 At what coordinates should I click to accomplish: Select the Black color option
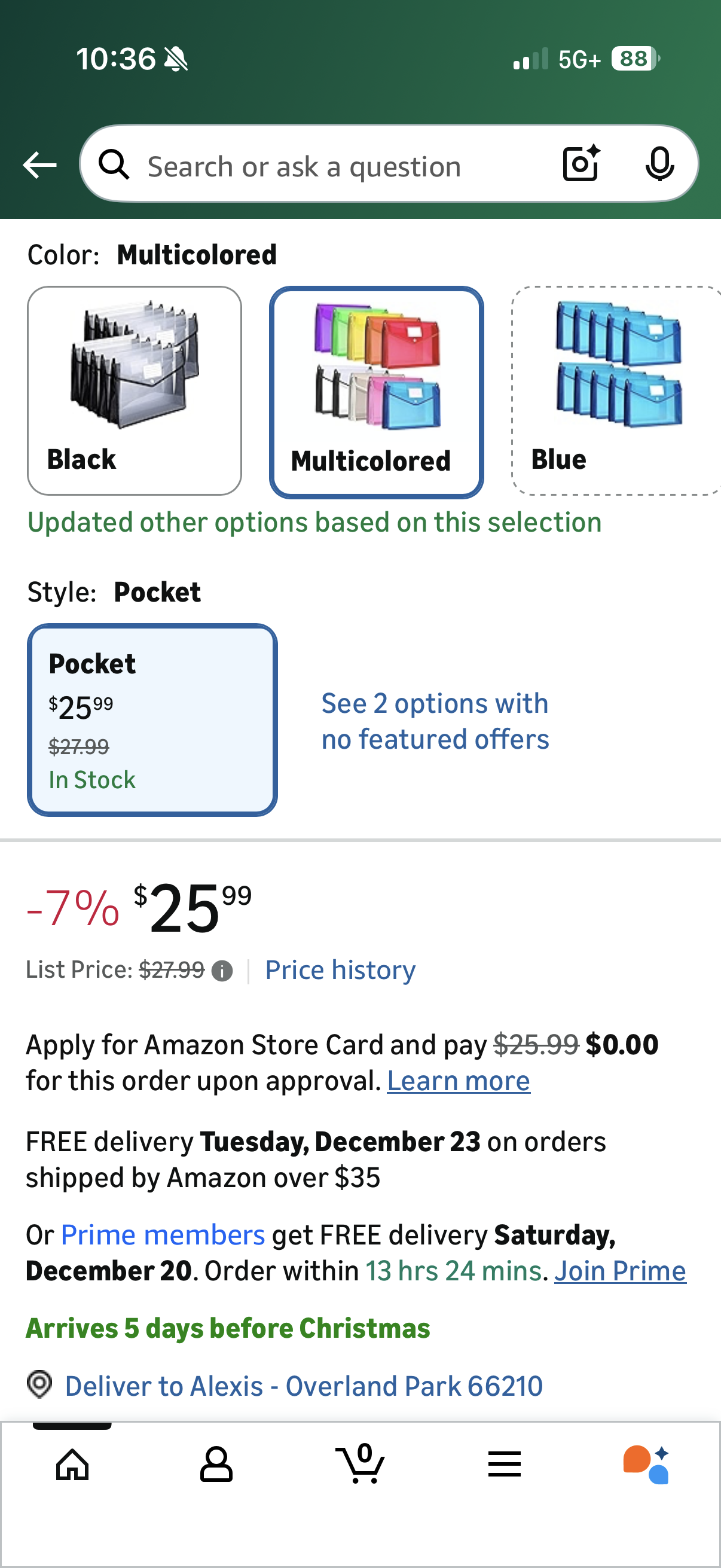(x=135, y=391)
